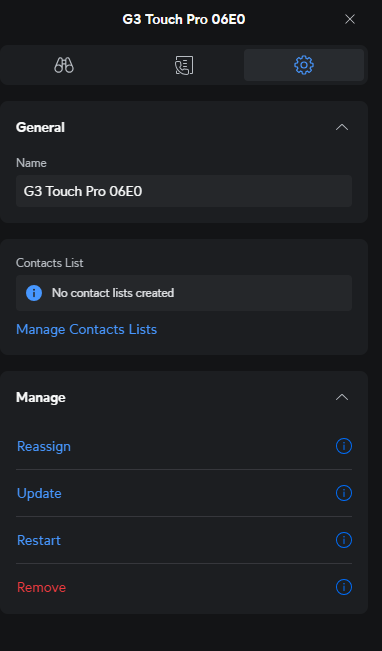382x651 pixels.
Task: Focus the Name input field
Action: [x=184, y=191]
